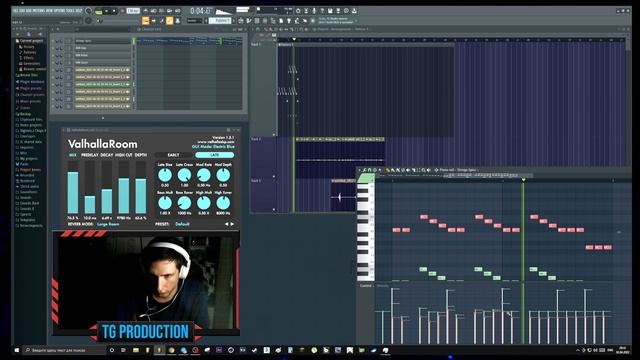Select the Strings Spicc channel button

coord(102,41)
